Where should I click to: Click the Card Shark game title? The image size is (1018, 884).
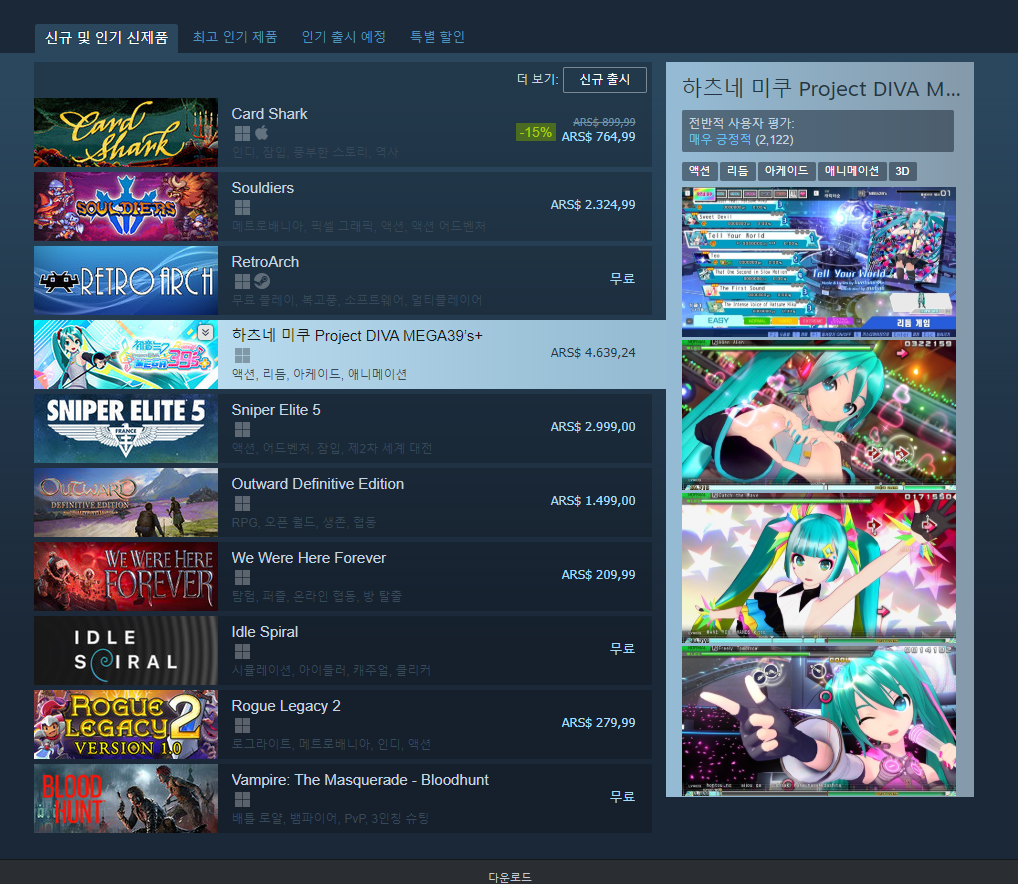point(269,114)
